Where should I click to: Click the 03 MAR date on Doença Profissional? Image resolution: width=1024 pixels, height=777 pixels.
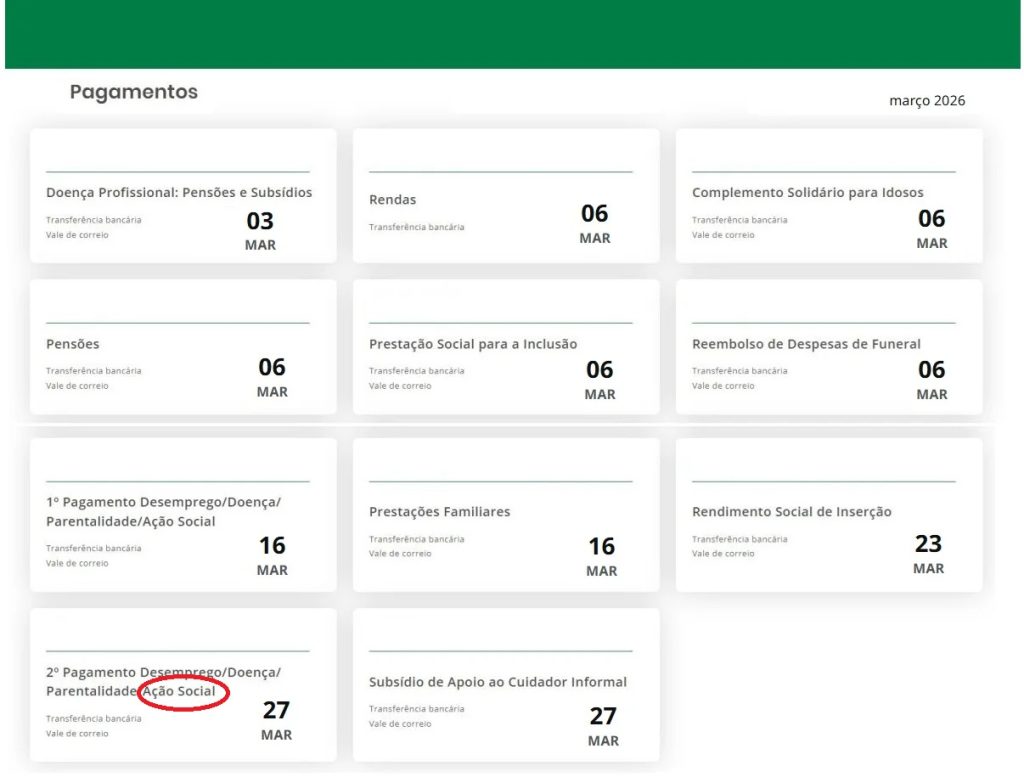coord(260,230)
